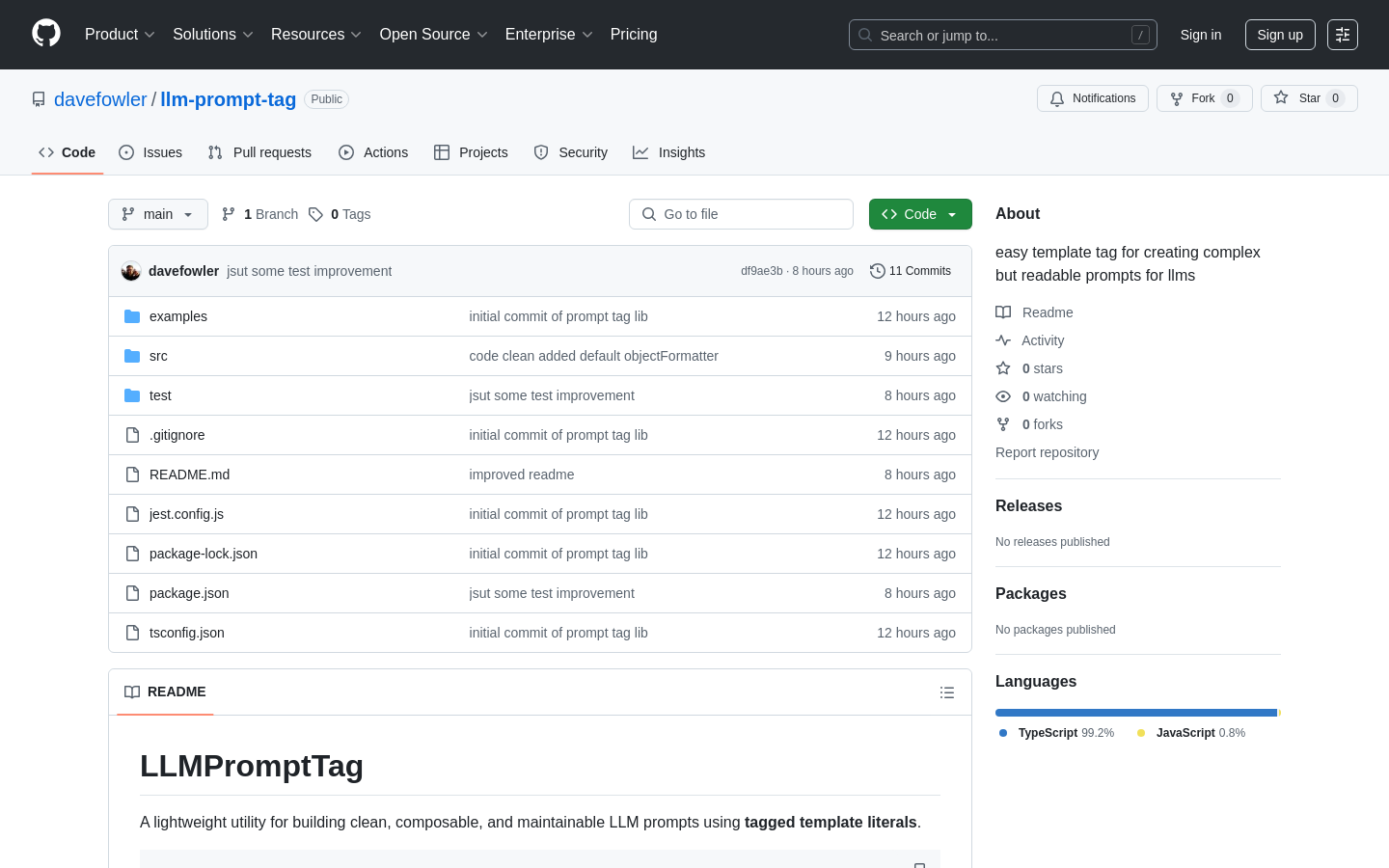1389x868 pixels.
Task: Expand the Resources menu
Action: point(316,35)
